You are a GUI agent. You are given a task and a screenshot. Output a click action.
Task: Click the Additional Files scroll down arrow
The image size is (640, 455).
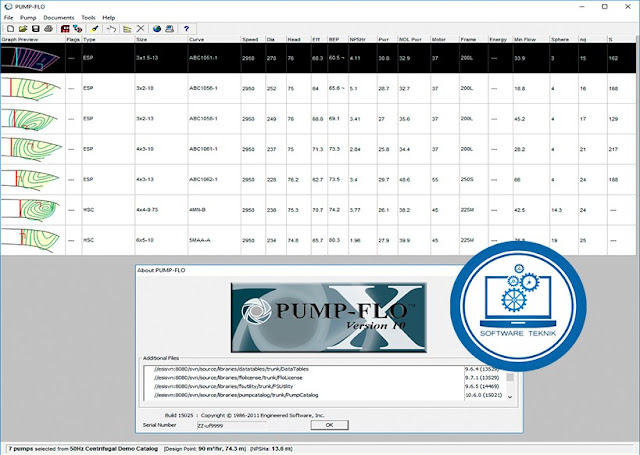[x=510, y=396]
